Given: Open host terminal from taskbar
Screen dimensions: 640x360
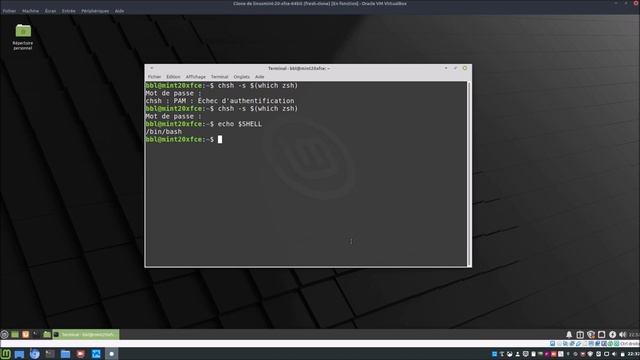Looking at the screenshot, I should pos(50,354).
